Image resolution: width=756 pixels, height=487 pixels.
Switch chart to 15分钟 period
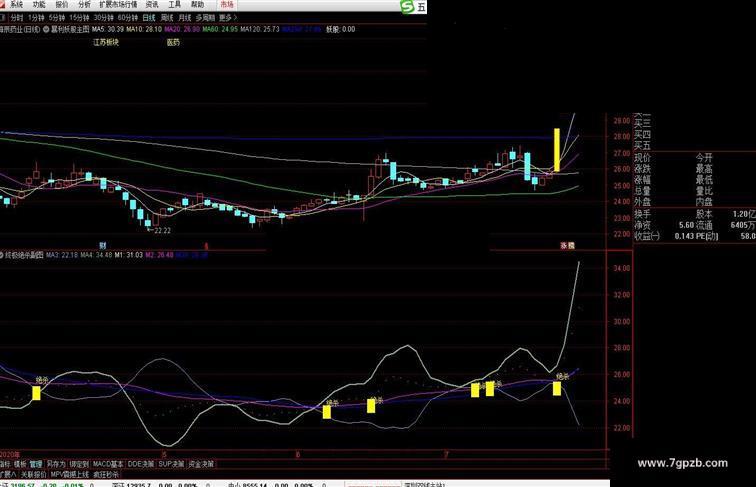coord(80,18)
